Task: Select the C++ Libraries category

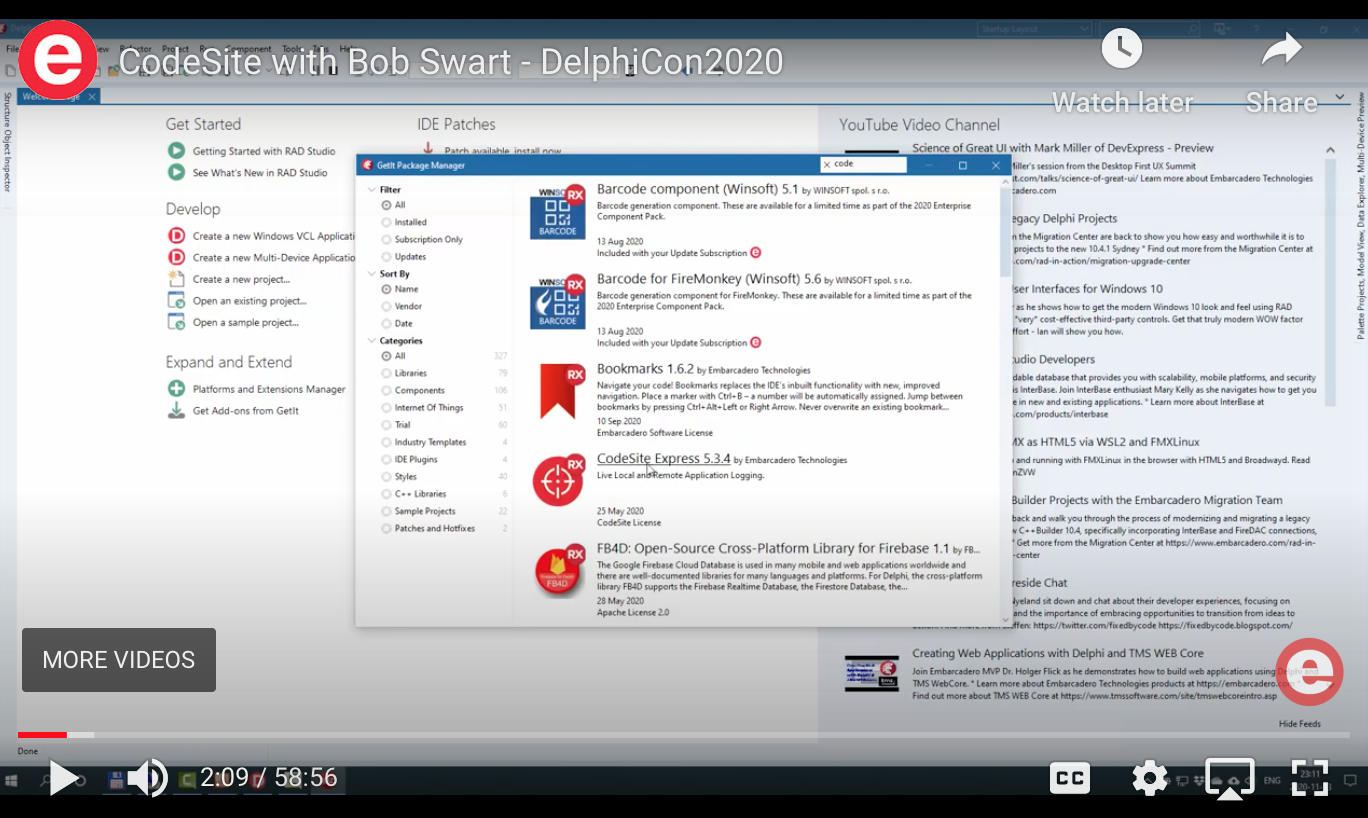Action: tap(387, 494)
